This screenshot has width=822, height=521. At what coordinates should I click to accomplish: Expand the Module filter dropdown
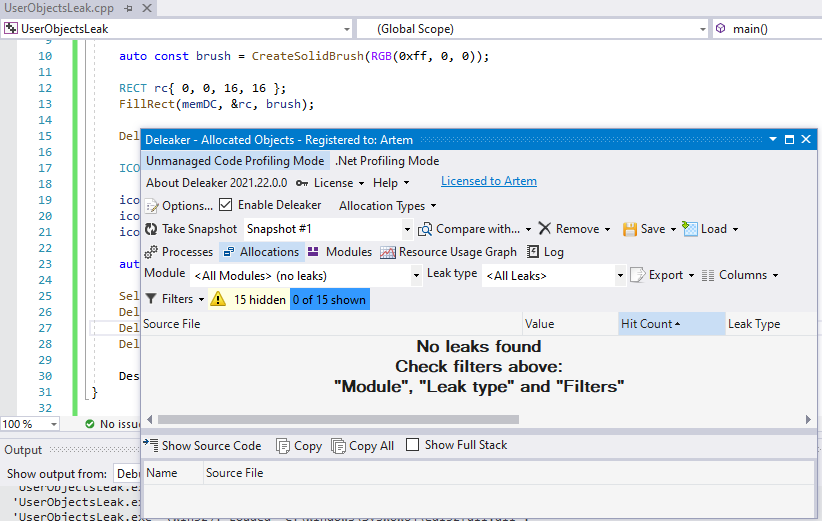click(416, 275)
